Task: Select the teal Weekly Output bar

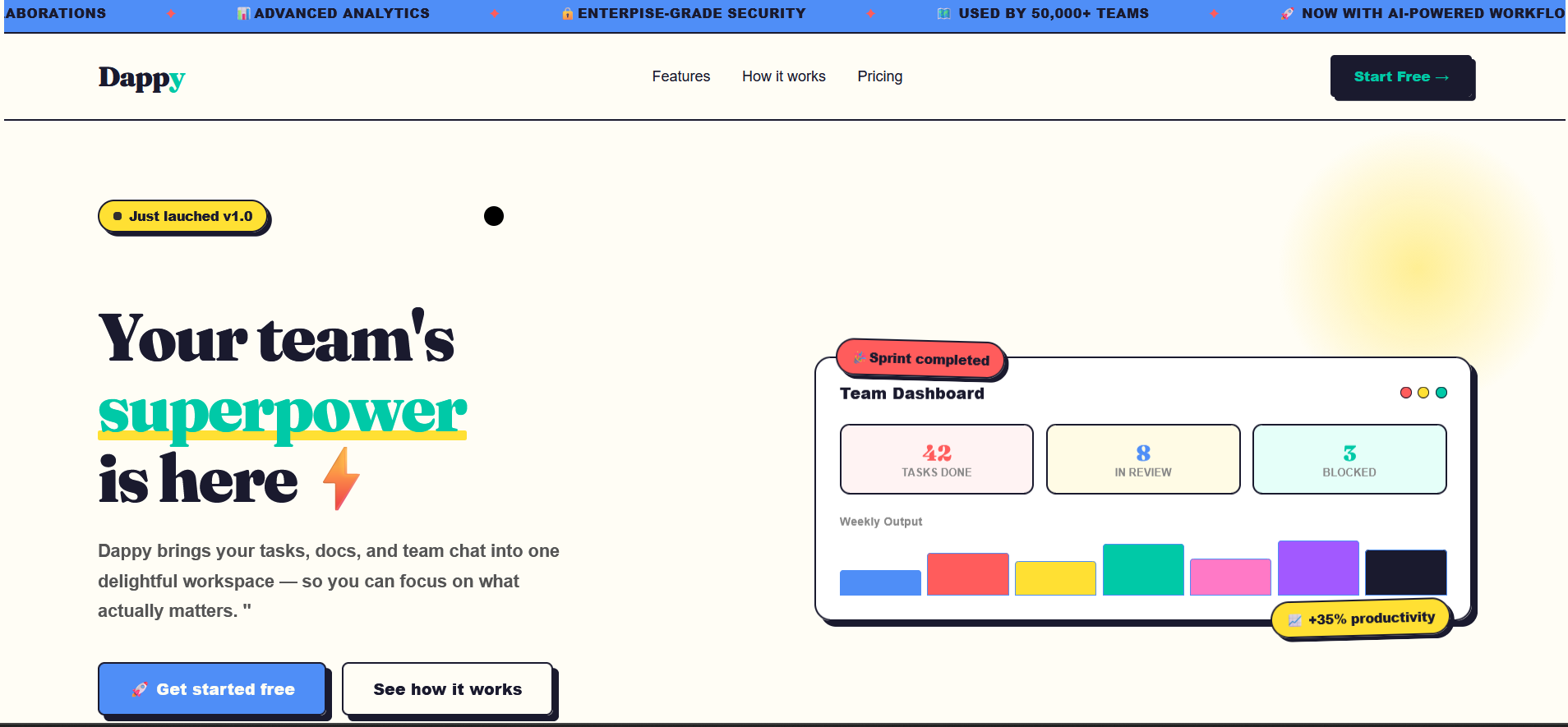Action: tap(1142, 569)
